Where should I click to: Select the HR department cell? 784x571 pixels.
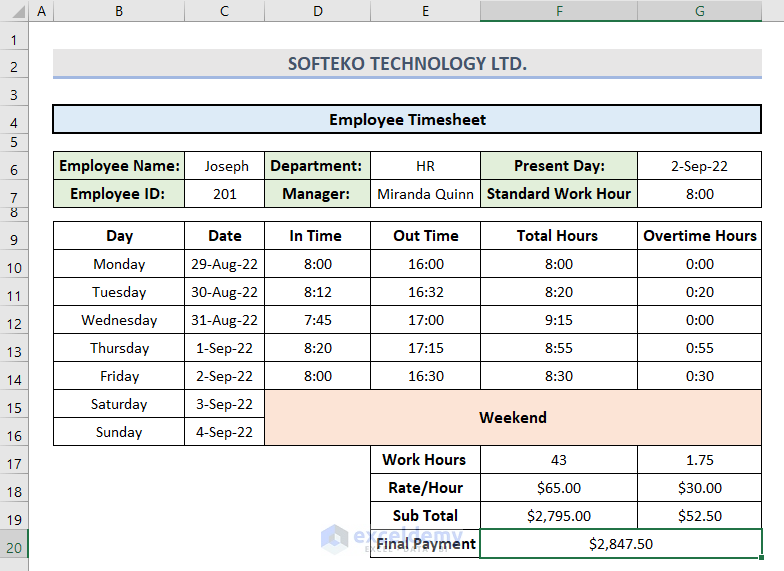[x=426, y=166]
